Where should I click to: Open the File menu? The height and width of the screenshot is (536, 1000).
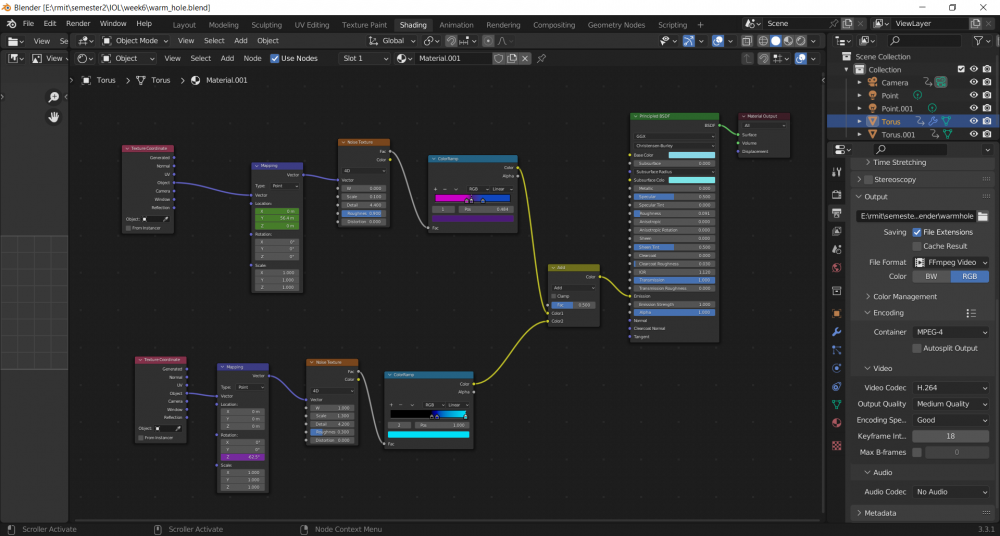(x=28, y=24)
